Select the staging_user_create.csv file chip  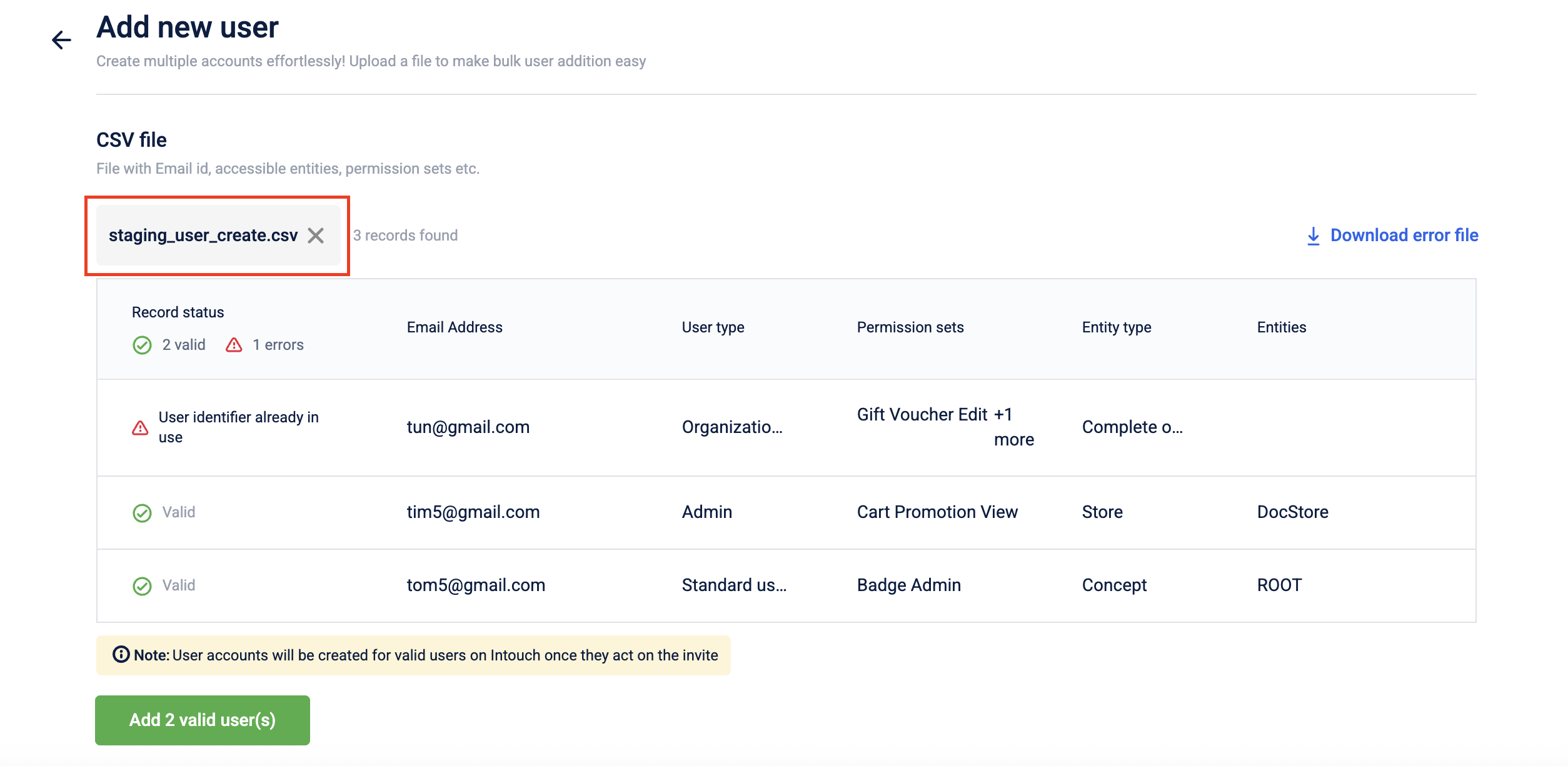pyautogui.click(x=203, y=236)
